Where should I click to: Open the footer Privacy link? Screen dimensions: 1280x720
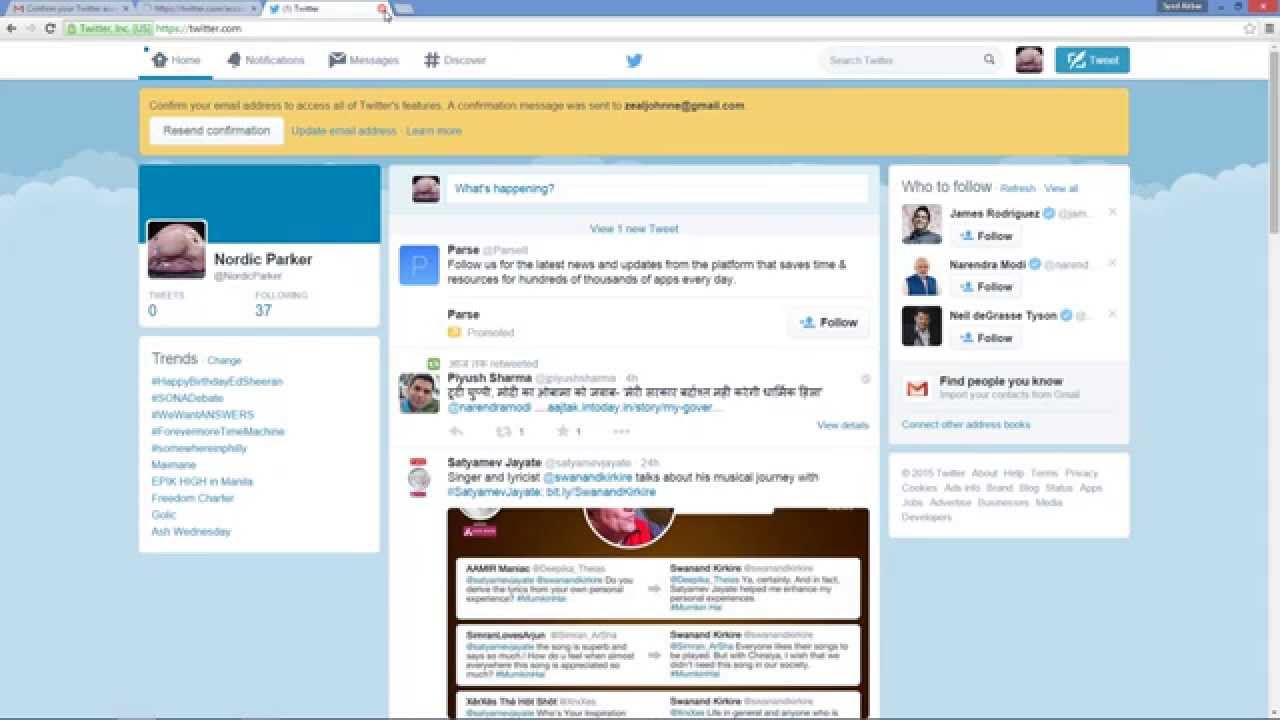(x=1082, y=473)
